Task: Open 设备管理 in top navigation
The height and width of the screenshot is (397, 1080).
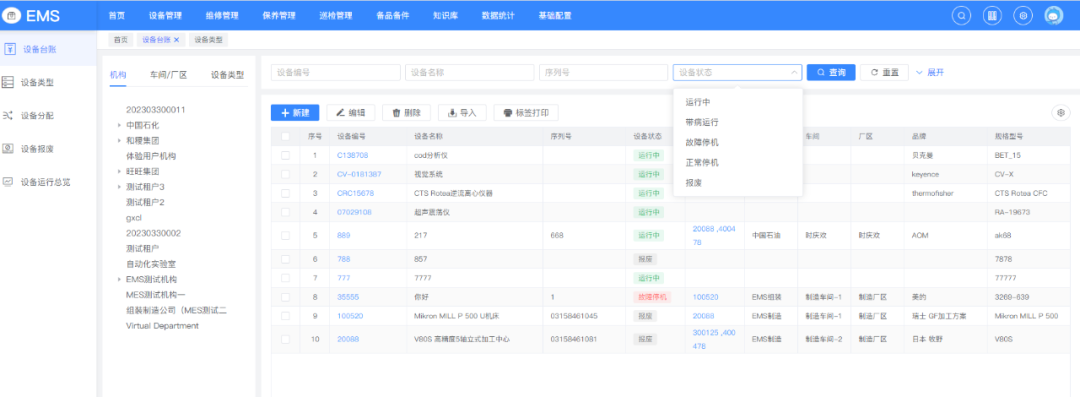Action: tap(165, 15)
